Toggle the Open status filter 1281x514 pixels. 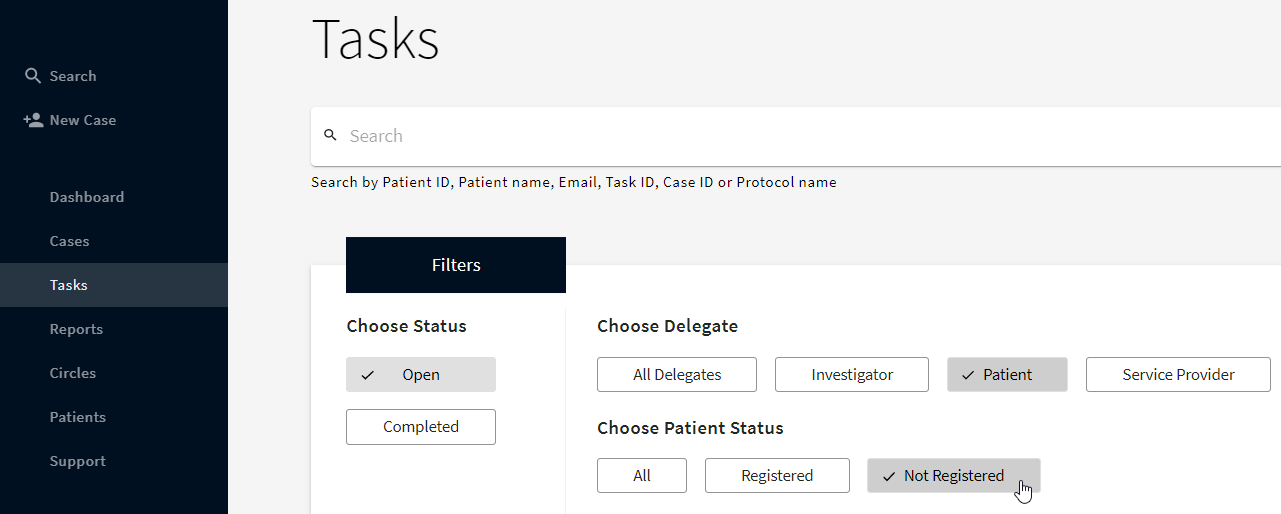[x=420, y=375]
